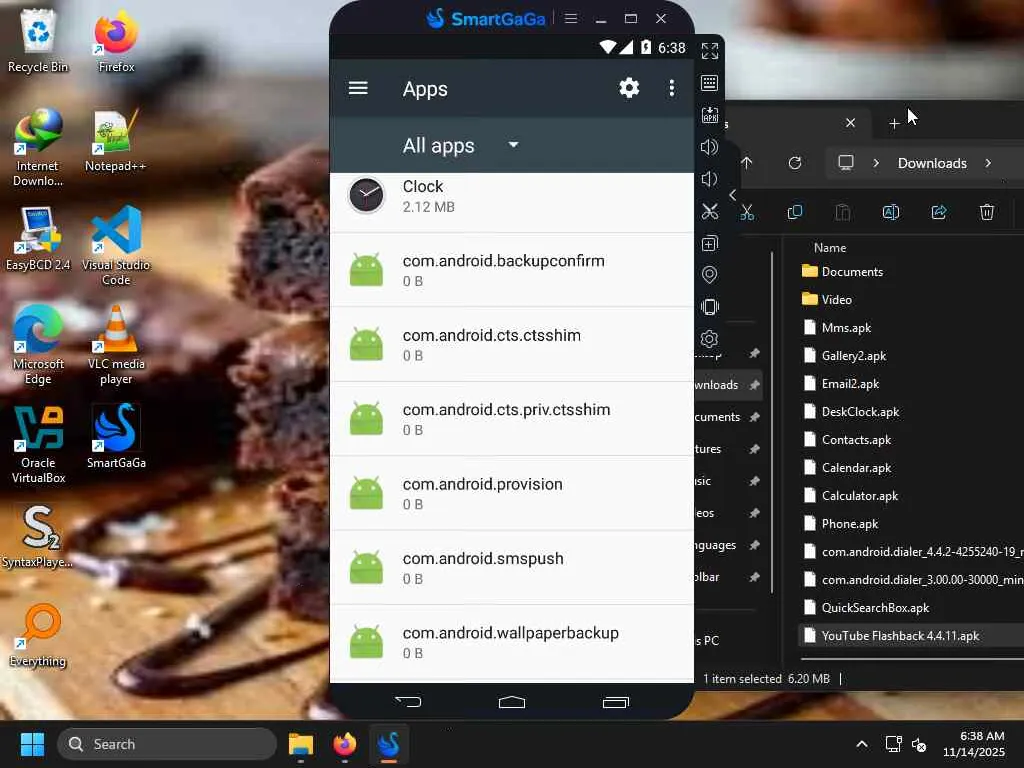Click the Name column header in Explorer
Image resolution: width=1024 pixels, height=768 pixels.
tap(830, 247)
